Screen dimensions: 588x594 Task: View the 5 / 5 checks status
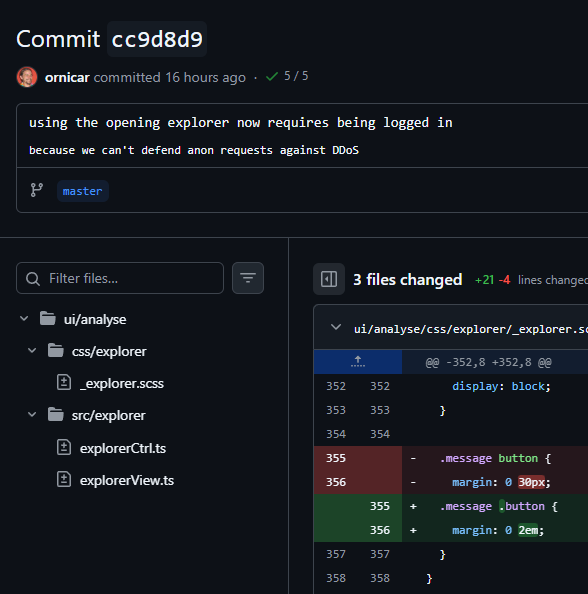coord(287,76)
